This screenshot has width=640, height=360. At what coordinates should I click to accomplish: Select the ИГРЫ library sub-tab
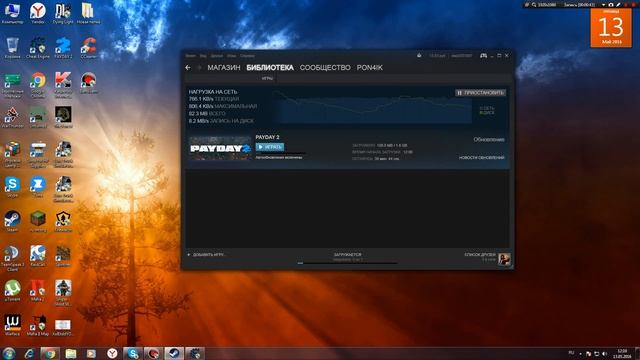click(267, 78)
